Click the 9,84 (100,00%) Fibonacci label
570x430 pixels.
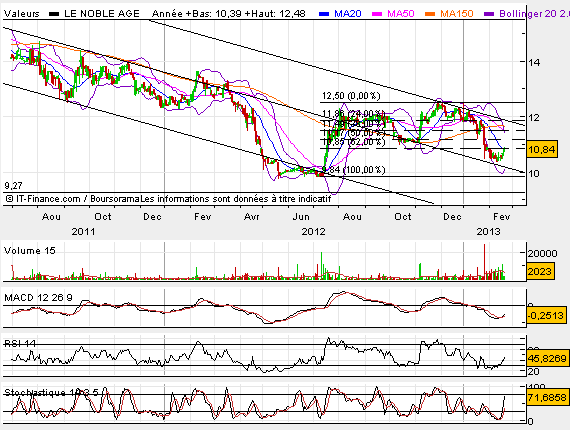[x=353, y=170]
